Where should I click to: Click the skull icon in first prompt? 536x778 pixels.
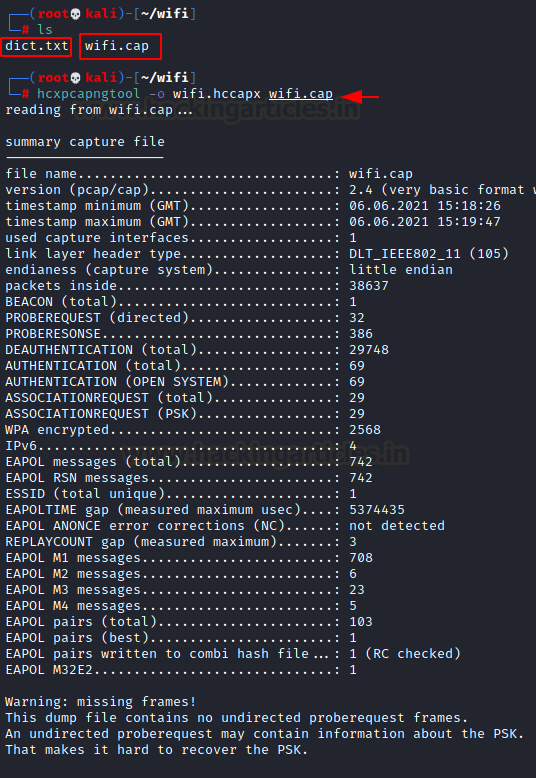tap(75, 14)
